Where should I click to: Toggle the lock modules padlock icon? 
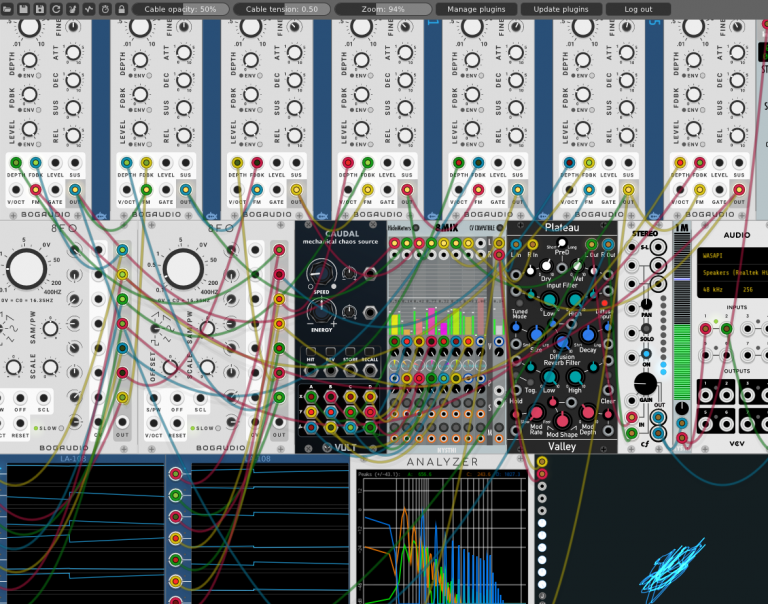tap(121, 9)
